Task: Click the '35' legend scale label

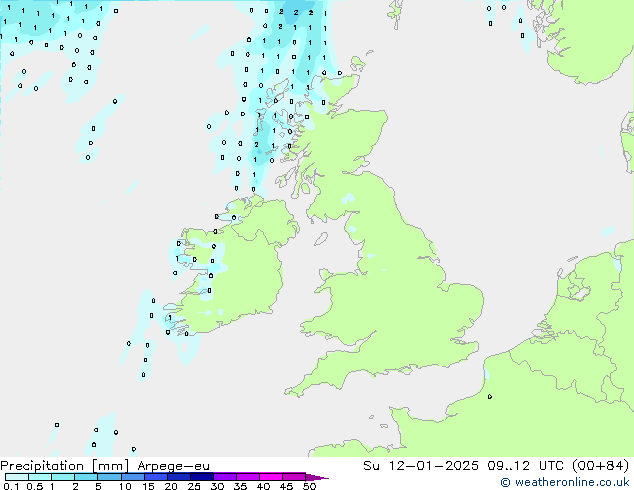Action: (240, 486)
